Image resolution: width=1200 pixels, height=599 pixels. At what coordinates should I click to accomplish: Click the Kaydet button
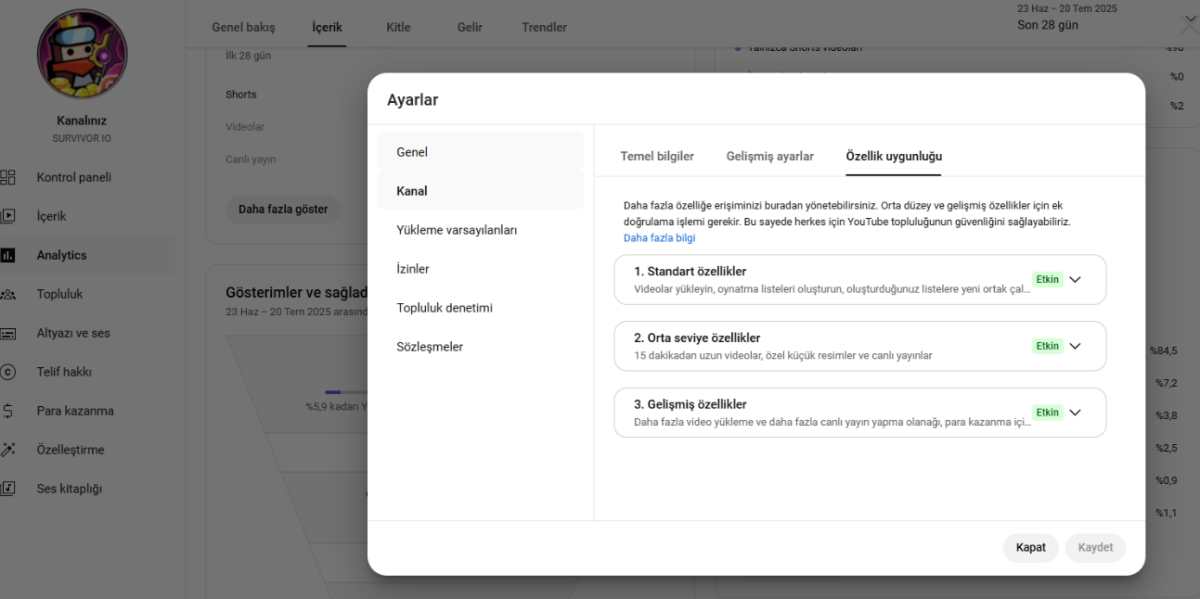coord(1095,548)
